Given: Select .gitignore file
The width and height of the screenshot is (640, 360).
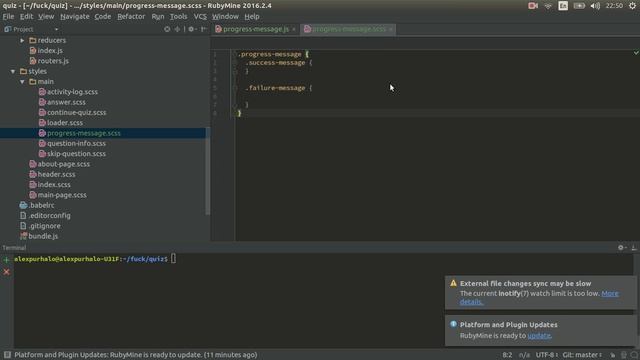Looking at the screenshot, I should [40, 226].
